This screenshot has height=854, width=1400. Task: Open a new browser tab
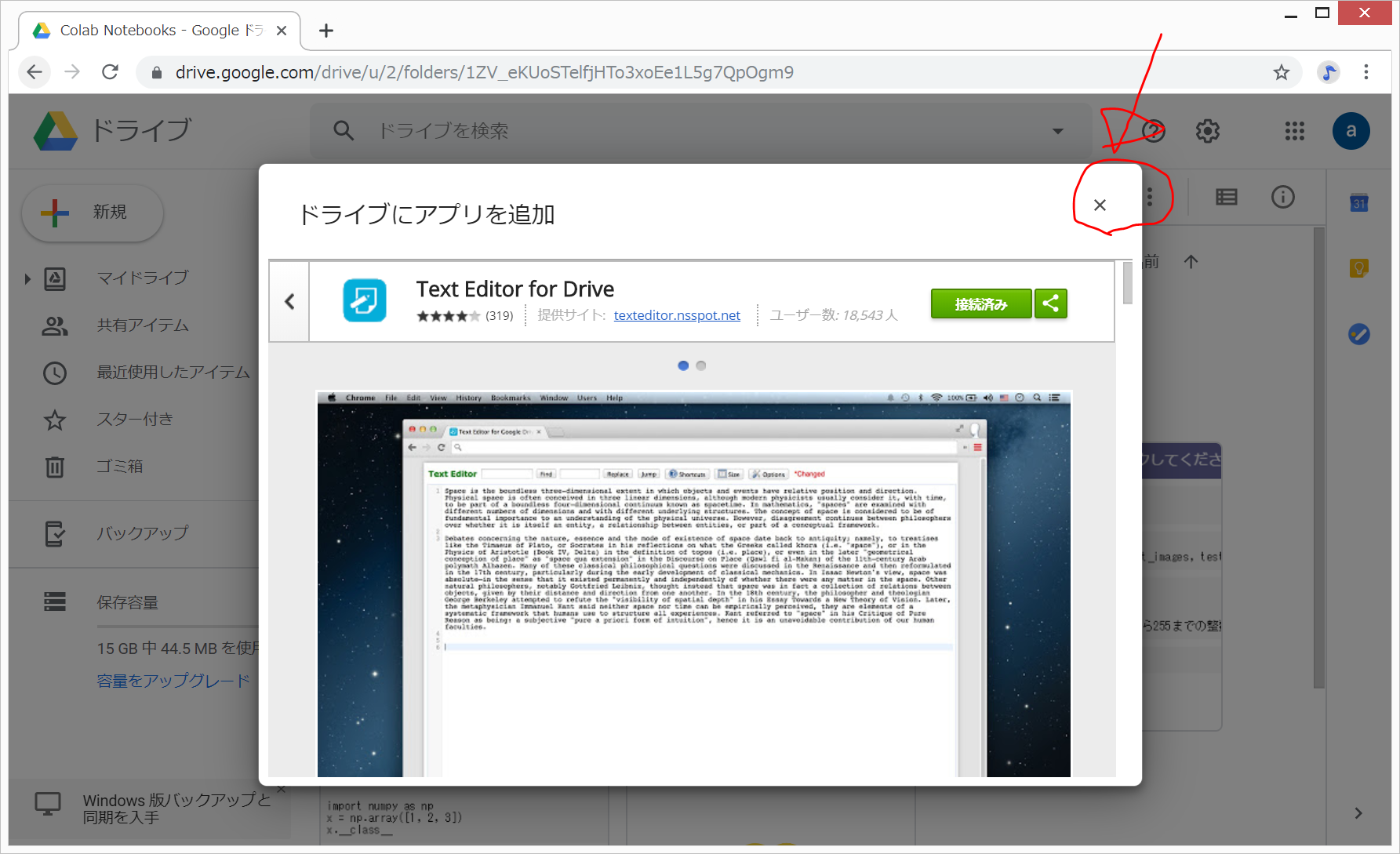(326, 31)
